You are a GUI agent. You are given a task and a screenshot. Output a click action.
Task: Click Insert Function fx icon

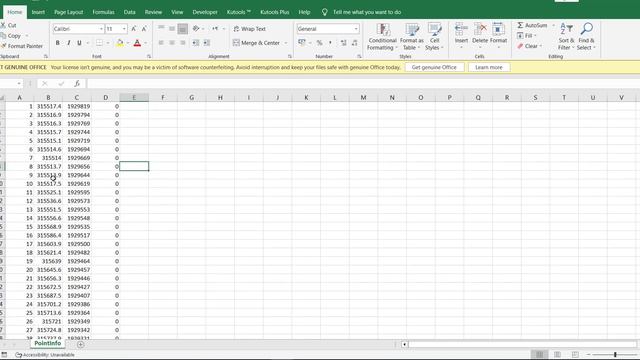77,84
